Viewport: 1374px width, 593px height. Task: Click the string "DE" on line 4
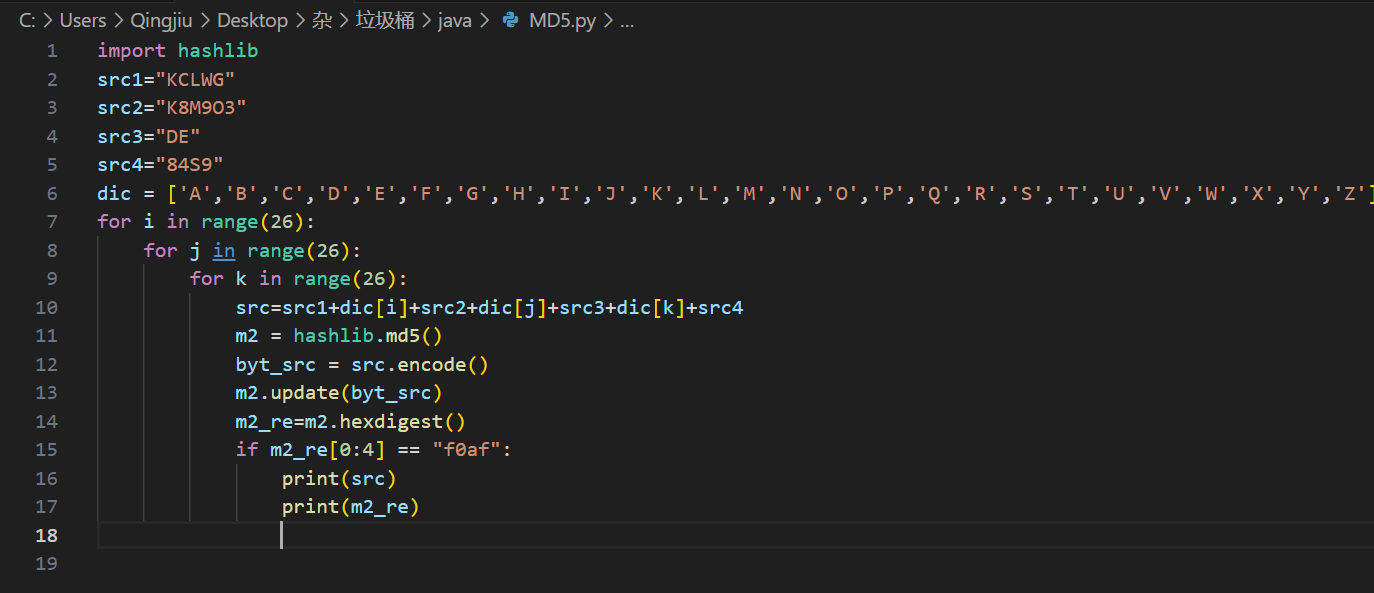[x=178, y=136]
